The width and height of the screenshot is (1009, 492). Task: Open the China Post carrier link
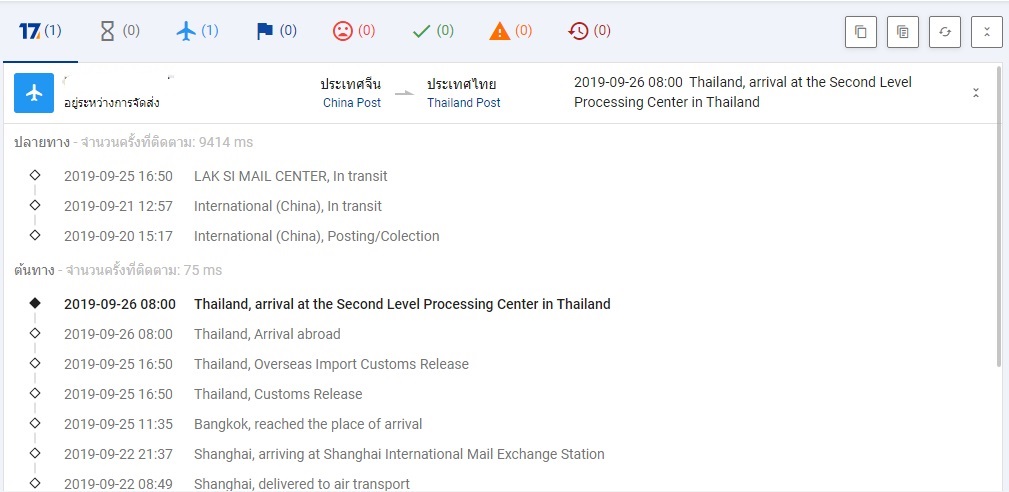tap(352, 103)
